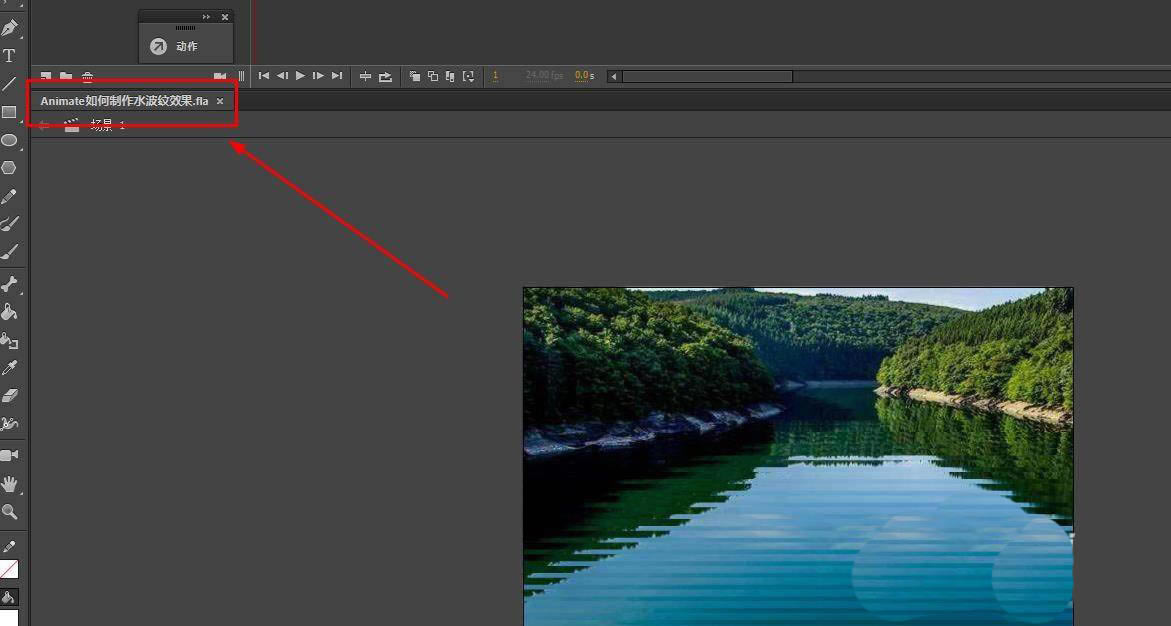The width and height of the screenshot is (1171, 626).
Task: Switch to Animate如何制作水波纹效果.fla document tab
Action: [x=124, y=101]
